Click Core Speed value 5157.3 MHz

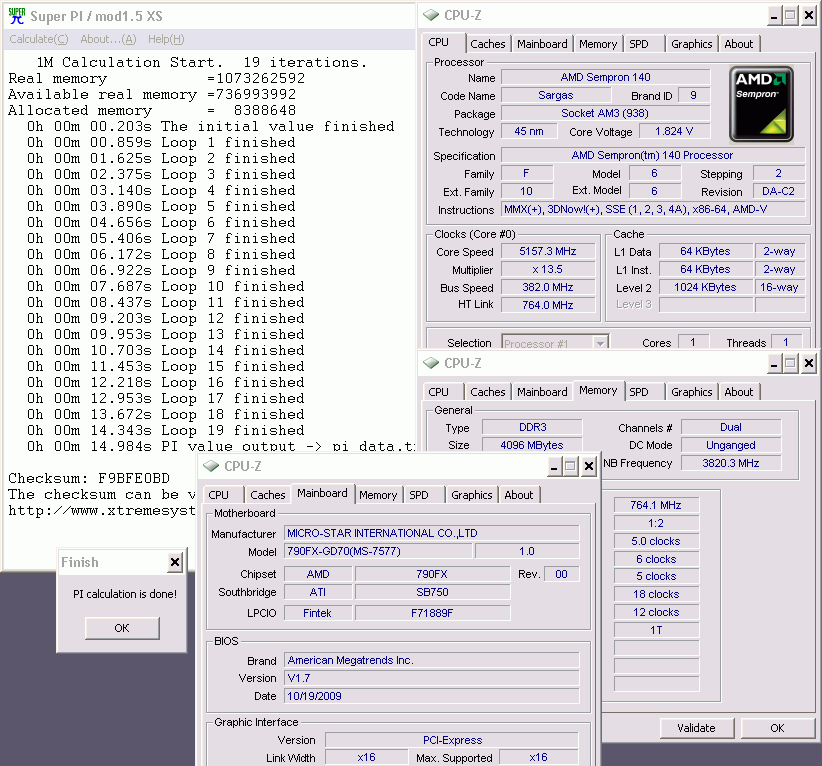[x=548, y=252]
